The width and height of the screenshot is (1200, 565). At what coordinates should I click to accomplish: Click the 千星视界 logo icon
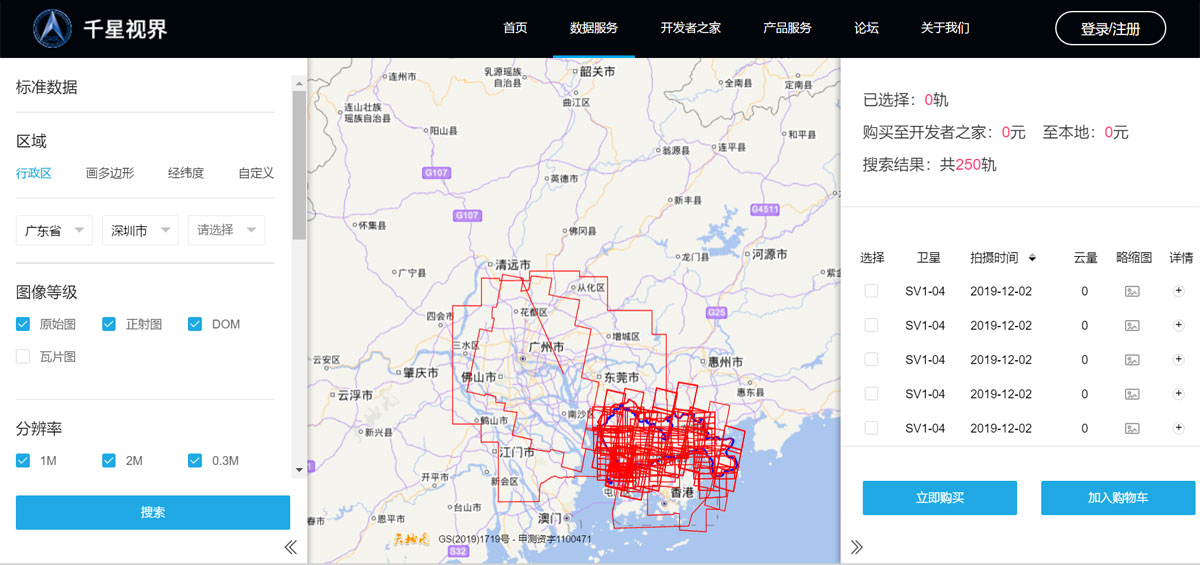52,29
